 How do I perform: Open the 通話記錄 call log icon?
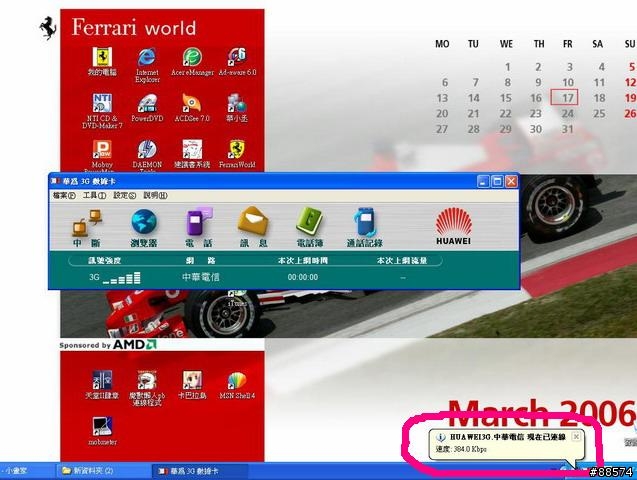(x=365, y=227)
